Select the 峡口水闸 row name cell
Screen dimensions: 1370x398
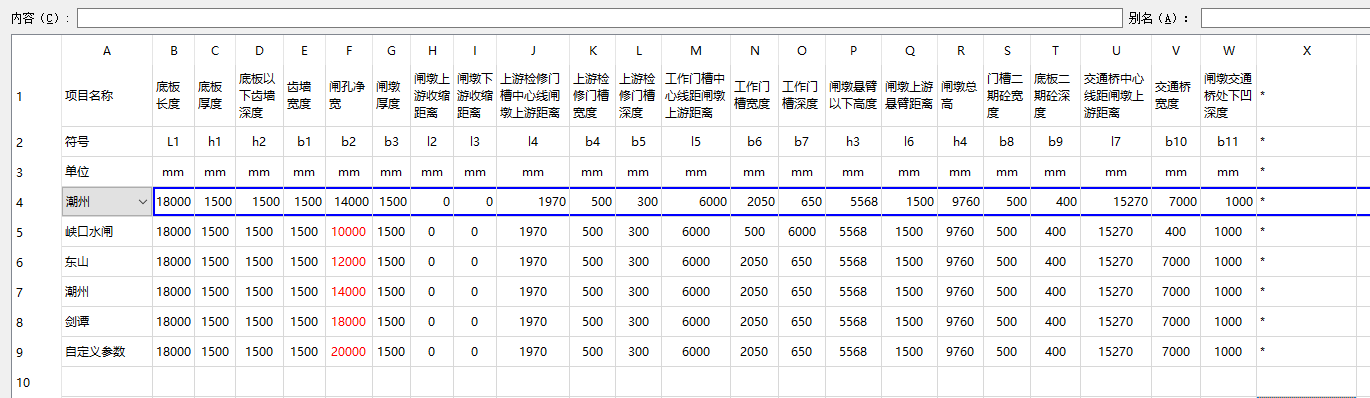(107, 232)
